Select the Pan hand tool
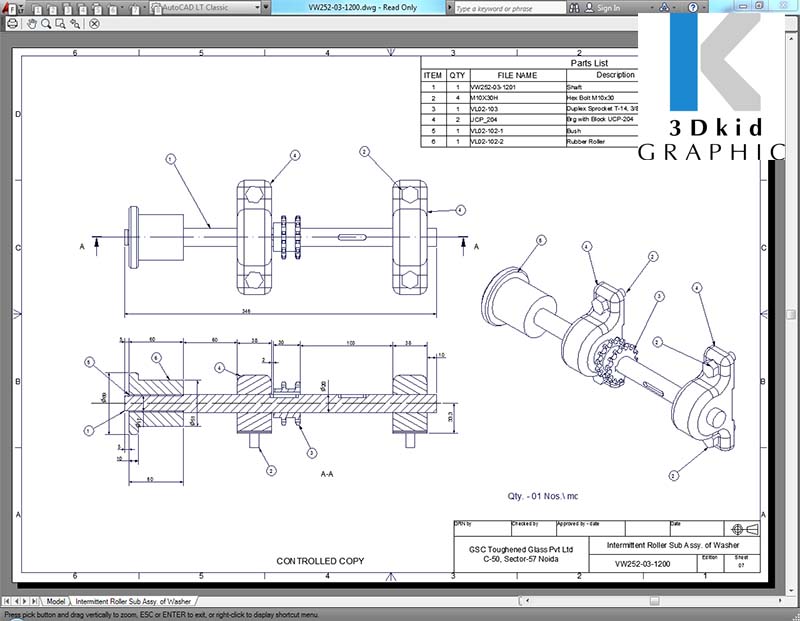Viewport: 800px width, 621px height. [32, 23]
